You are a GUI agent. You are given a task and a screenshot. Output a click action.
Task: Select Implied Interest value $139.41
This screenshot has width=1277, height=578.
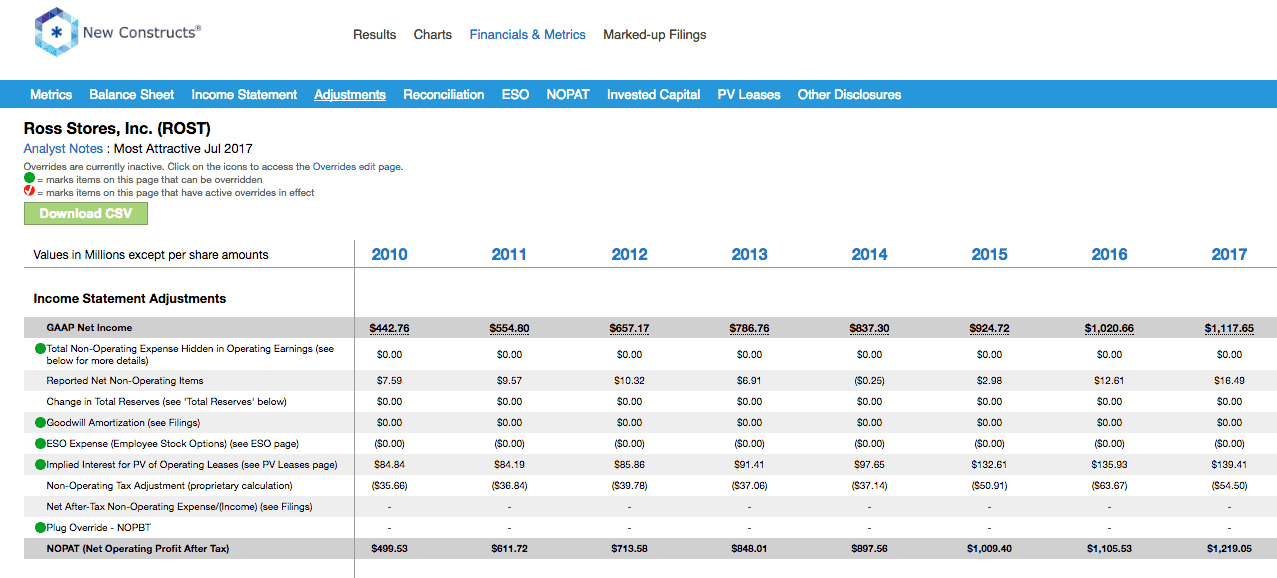[x=1229, y=465]
